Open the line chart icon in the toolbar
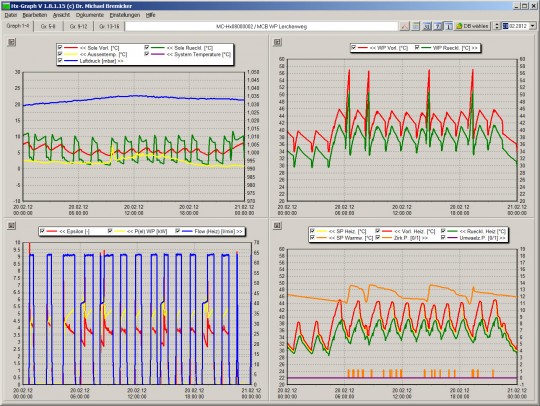The image size is (540, 406). tap(405, 26)
